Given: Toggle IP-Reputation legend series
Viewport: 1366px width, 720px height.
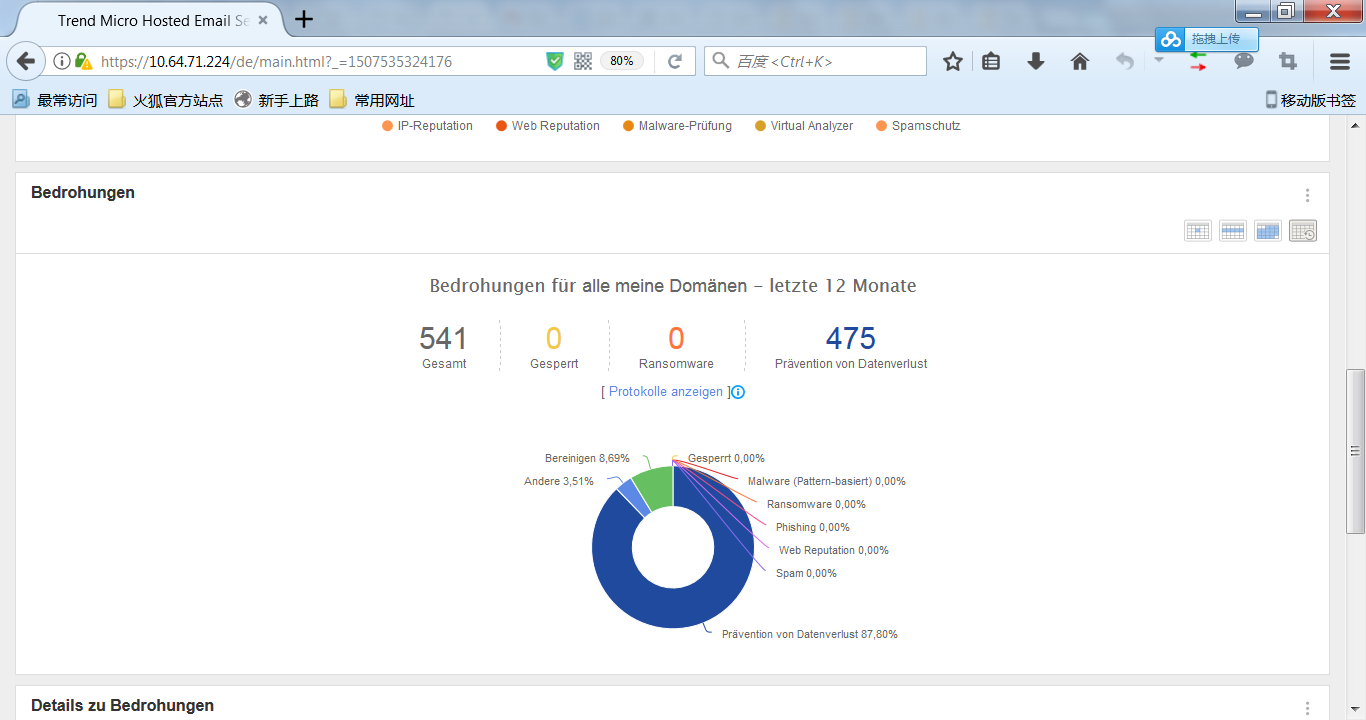Looking at the screenshot, I should pos(427,126).
